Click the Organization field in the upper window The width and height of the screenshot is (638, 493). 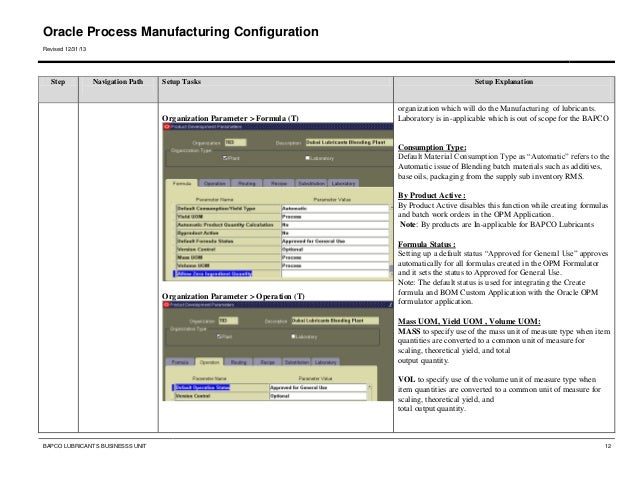click(235, 142)
